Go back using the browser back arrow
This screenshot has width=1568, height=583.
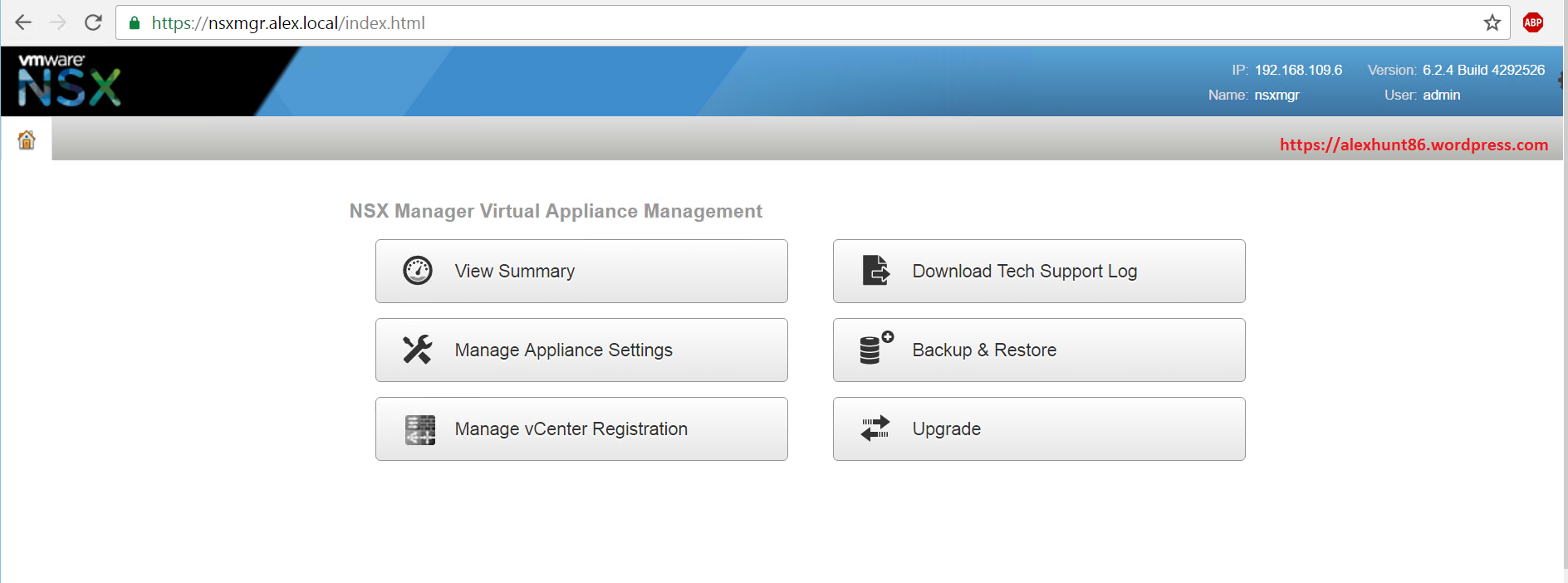23,22
